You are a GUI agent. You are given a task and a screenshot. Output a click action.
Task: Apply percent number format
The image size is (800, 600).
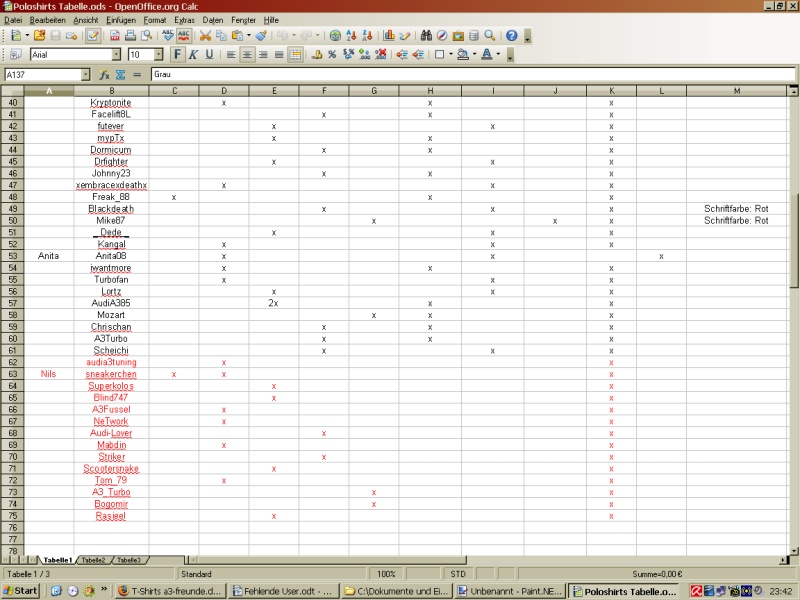332,55
